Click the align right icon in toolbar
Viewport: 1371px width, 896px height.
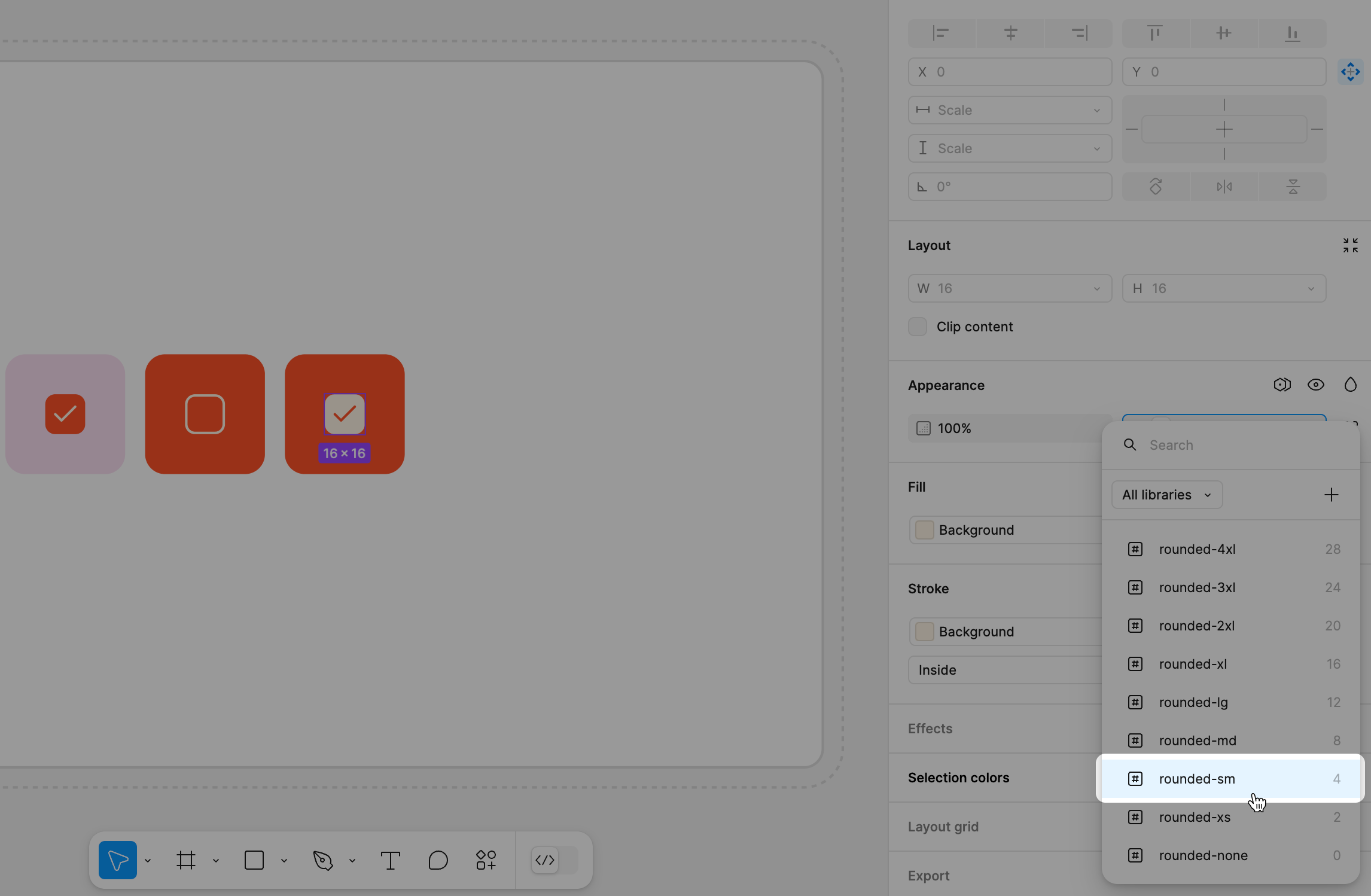tap(1078, 33)
